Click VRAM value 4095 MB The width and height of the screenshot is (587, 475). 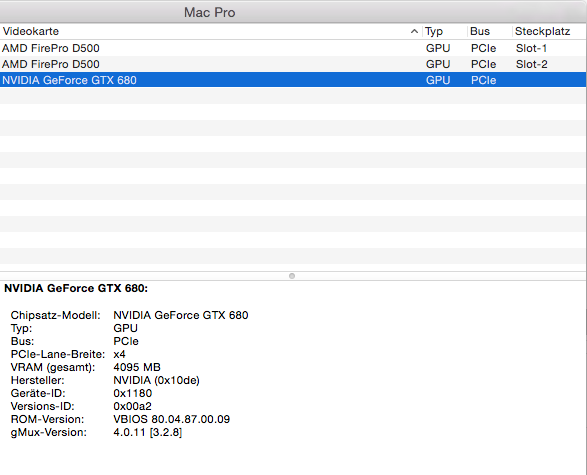pos(137,367)
